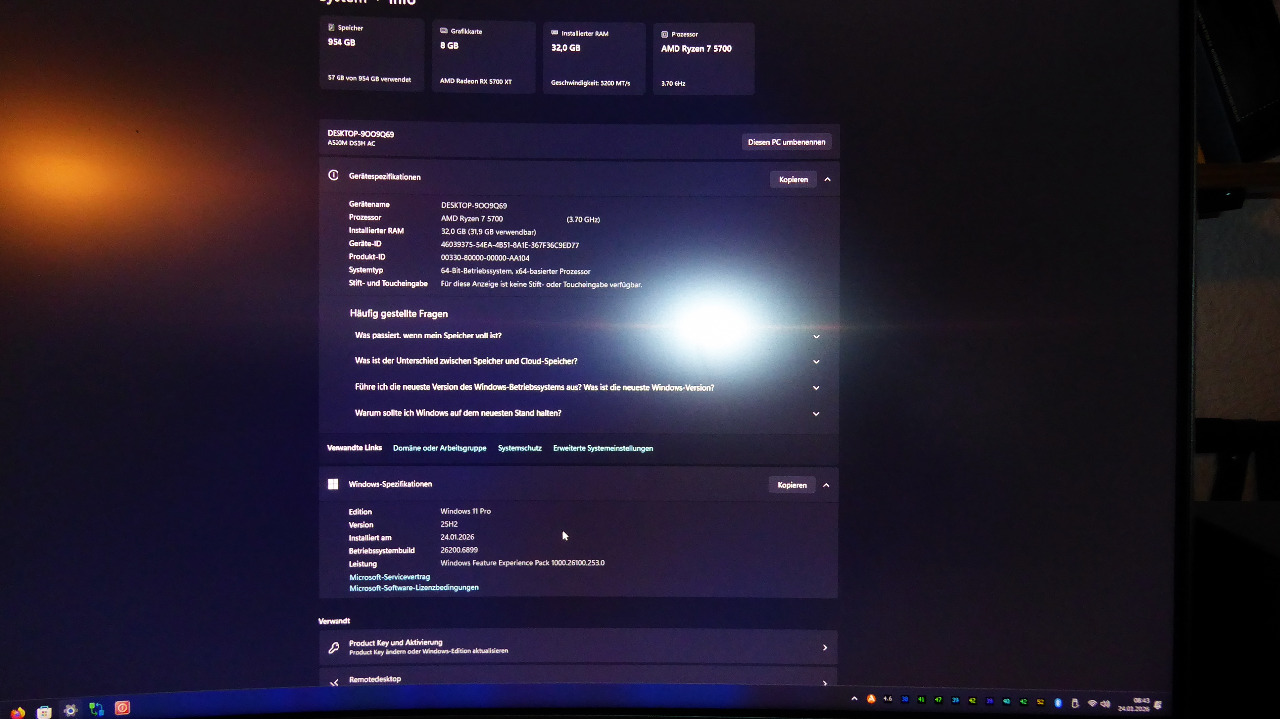Show hidden tray icons chevron
Image resolution: width=1280 pixels, height=719 pixels.
(x=854, y=699)
